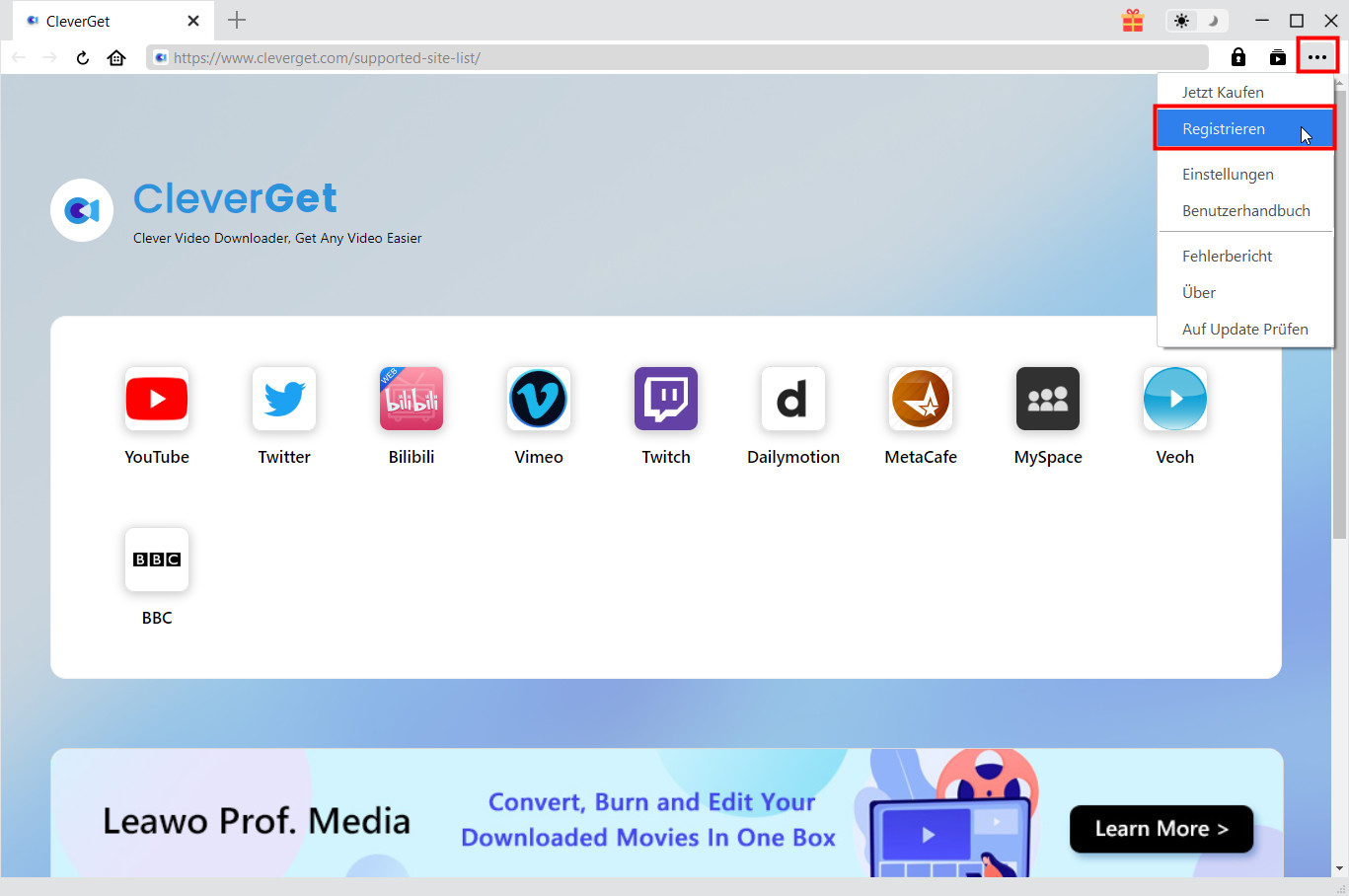1349x896 pixels.
Task: Select Auf Update Prüfen menu entry
Action: pyautogui.click(x=1244, y=330)
